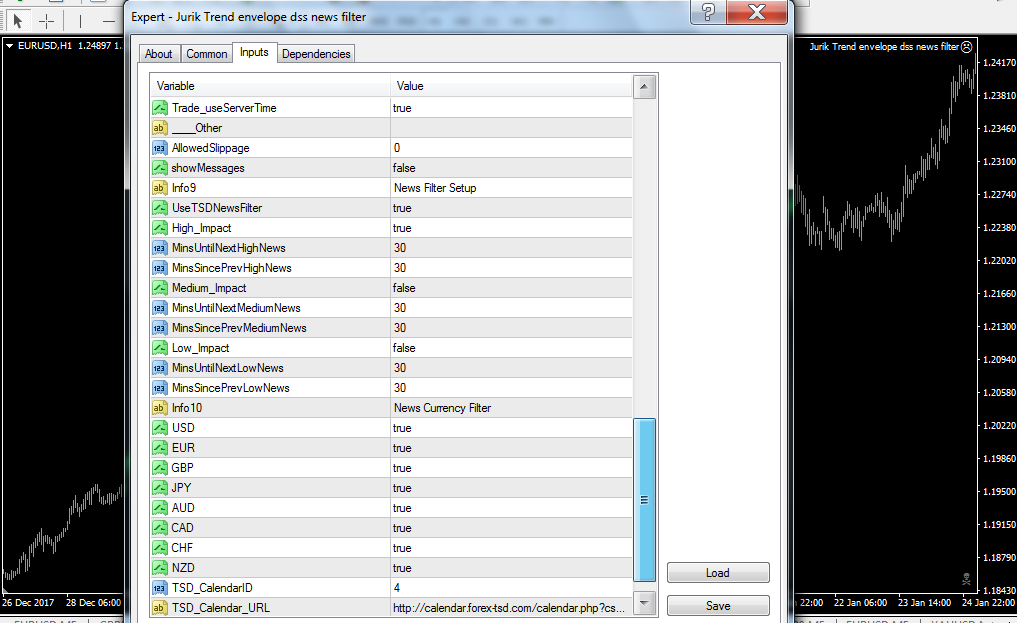This screenshot has width=1017, height=623.
Task: Click the scrollbar up arrow
Action: pos(644,87)
